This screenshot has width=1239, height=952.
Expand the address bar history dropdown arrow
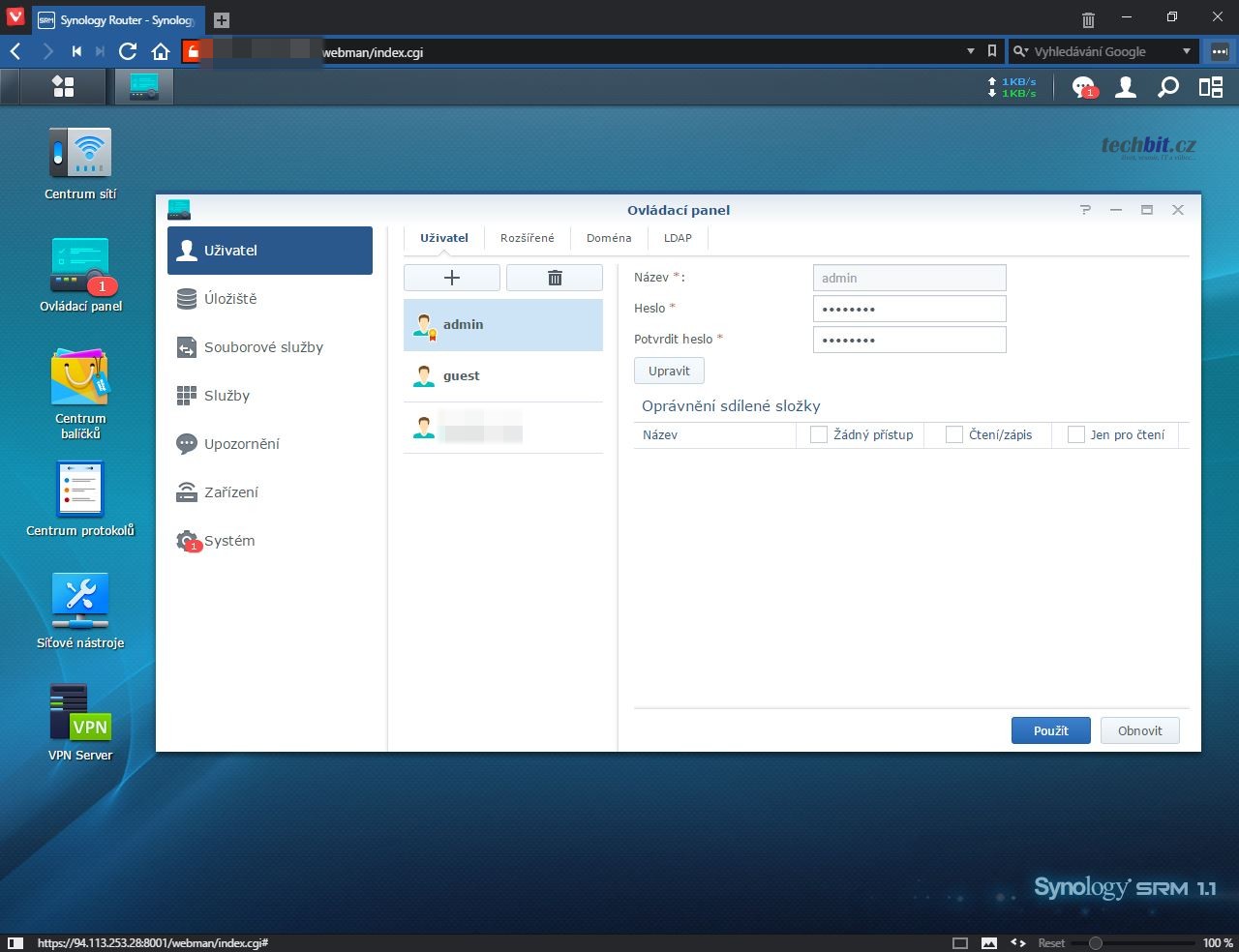pos(971,51)
